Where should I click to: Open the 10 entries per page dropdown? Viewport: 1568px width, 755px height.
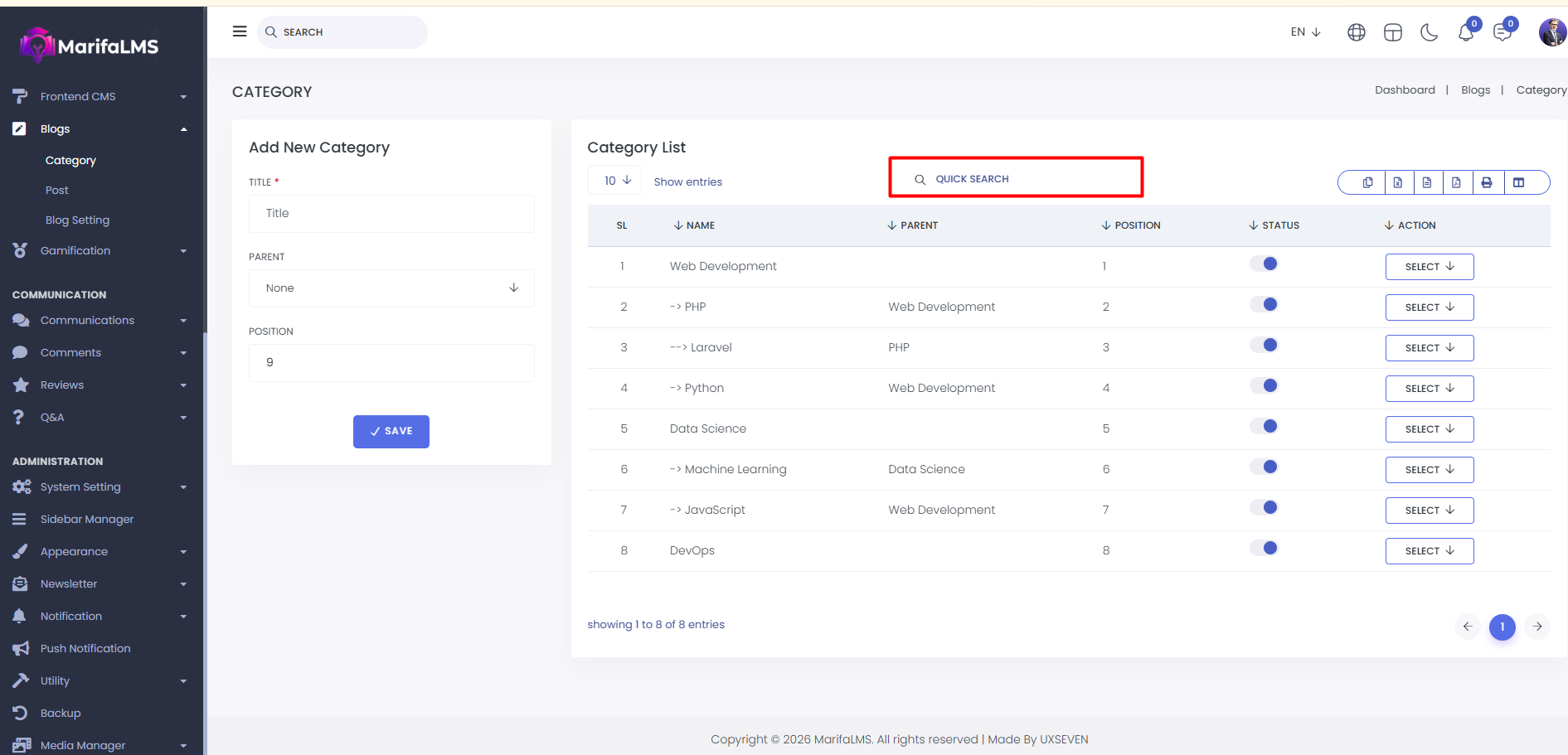tap(615, 181)
